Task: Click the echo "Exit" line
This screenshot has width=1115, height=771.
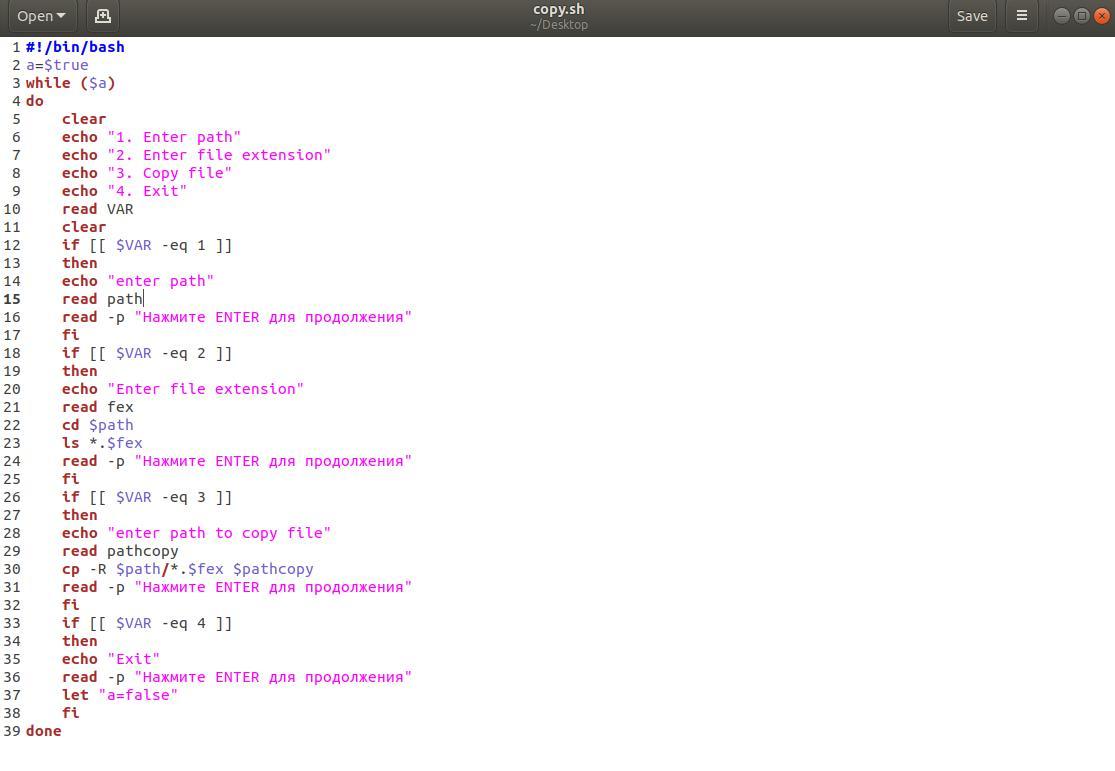Action: point(111,659)
